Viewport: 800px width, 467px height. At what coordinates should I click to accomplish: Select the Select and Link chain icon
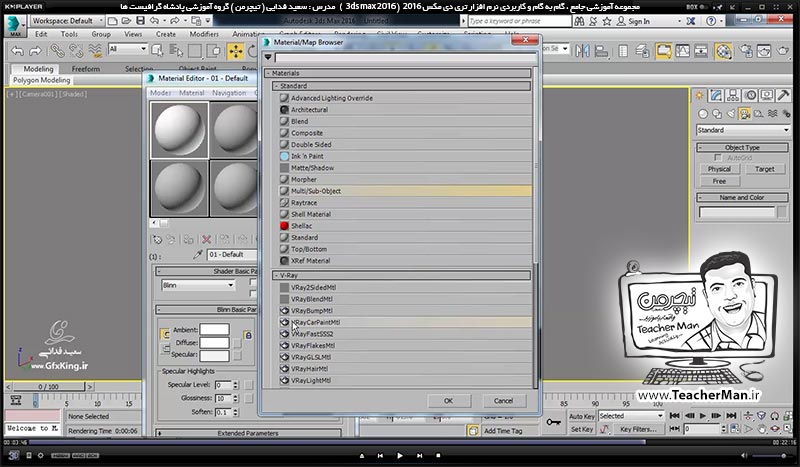[x=57, y=51]
